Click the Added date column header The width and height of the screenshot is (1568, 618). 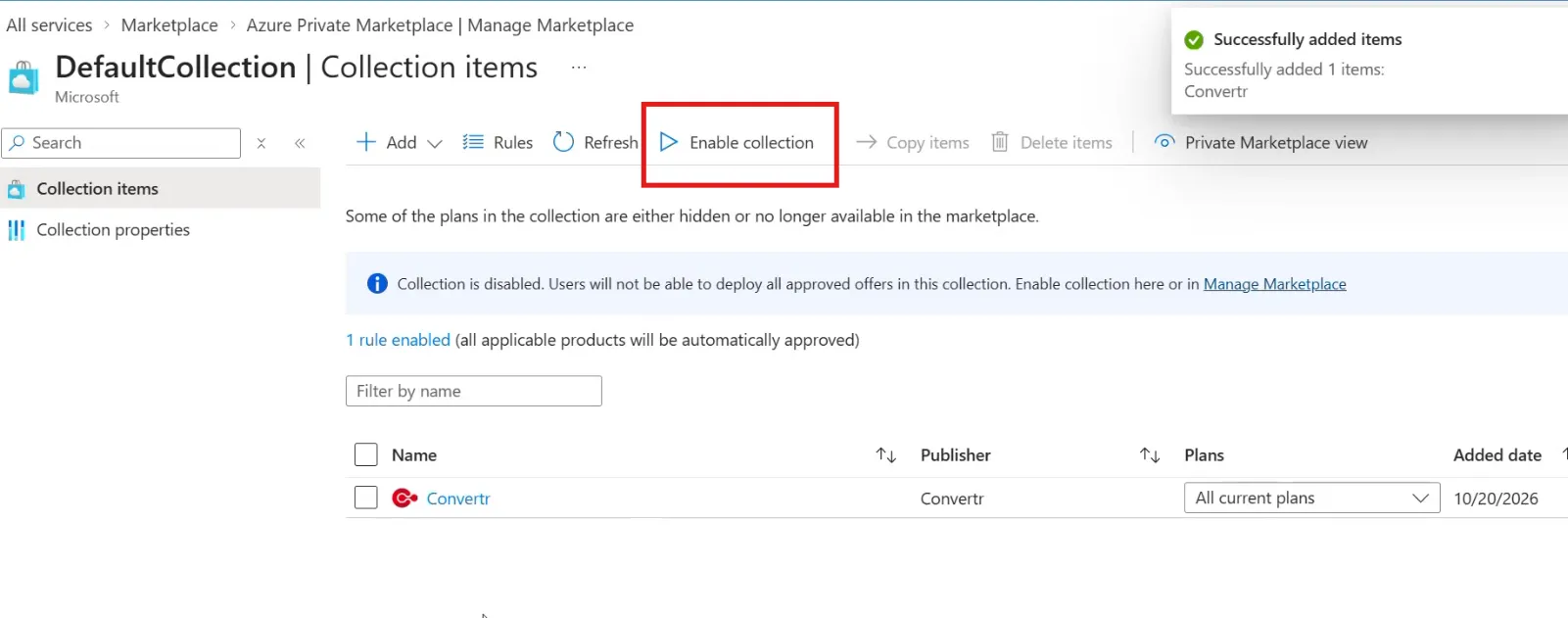tap(1497, 455)
